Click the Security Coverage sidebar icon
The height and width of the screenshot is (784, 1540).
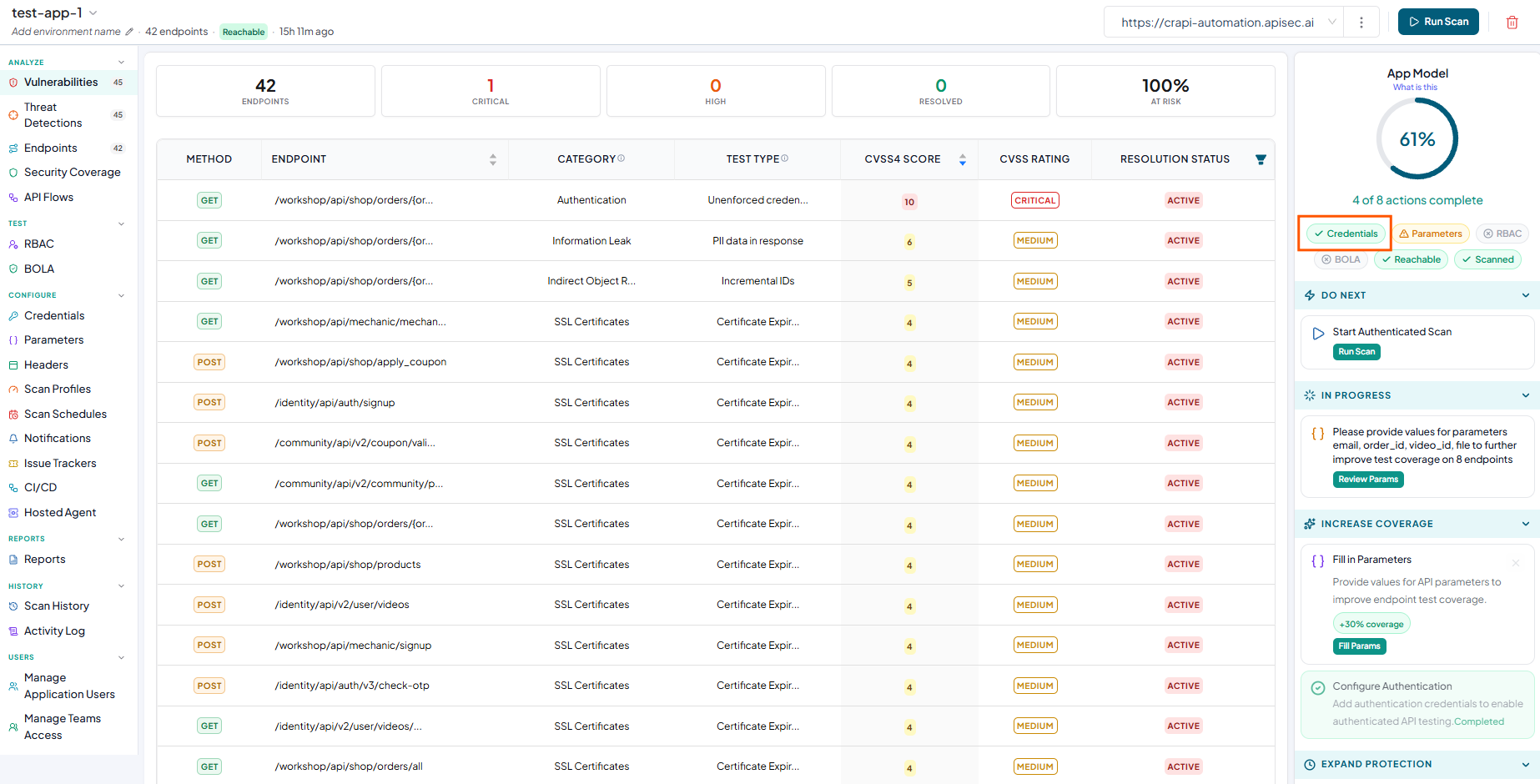point(13,173)
